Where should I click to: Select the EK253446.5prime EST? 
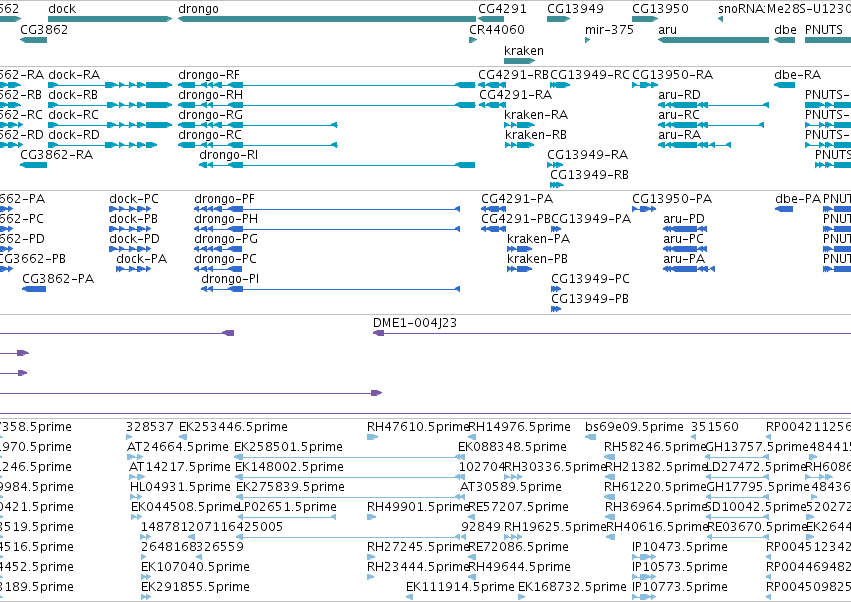tap(183, 437)
